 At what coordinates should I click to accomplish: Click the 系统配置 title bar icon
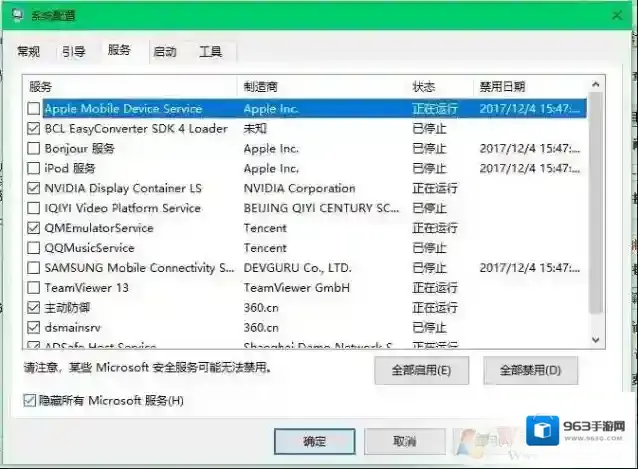[x=17, y=15]
